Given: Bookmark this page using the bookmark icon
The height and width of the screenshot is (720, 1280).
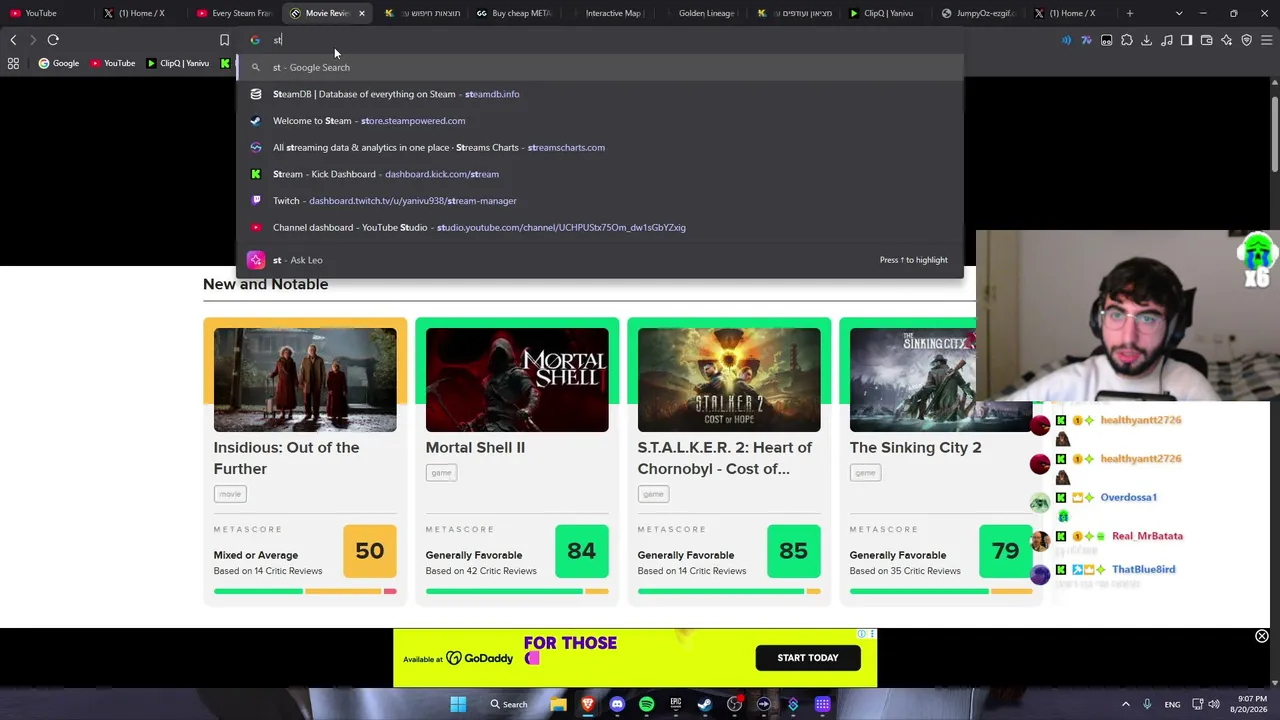Looking at the screenshot, I should click(x=224, y=40).
